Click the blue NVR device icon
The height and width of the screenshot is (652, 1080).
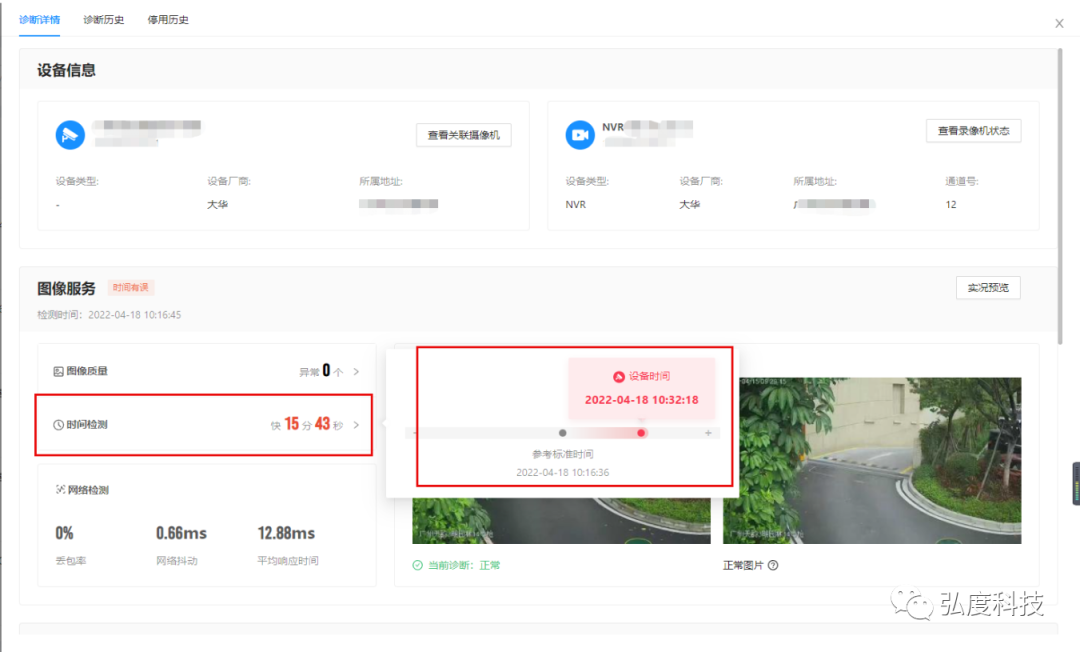tap(580, 135)
